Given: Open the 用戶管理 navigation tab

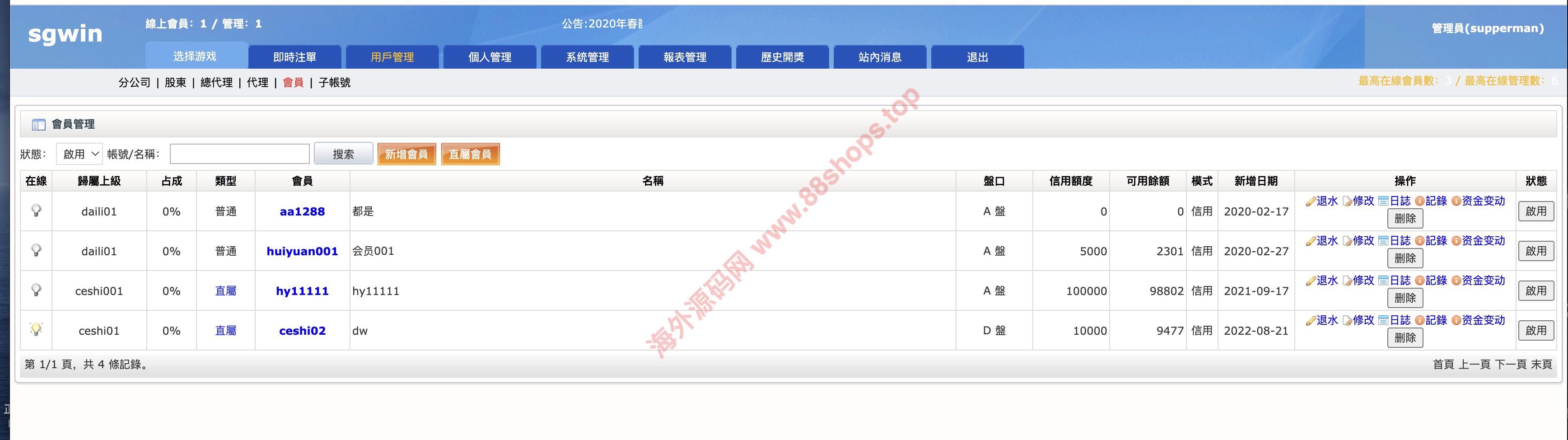Looking at the screenshot, I should (392, 57).
